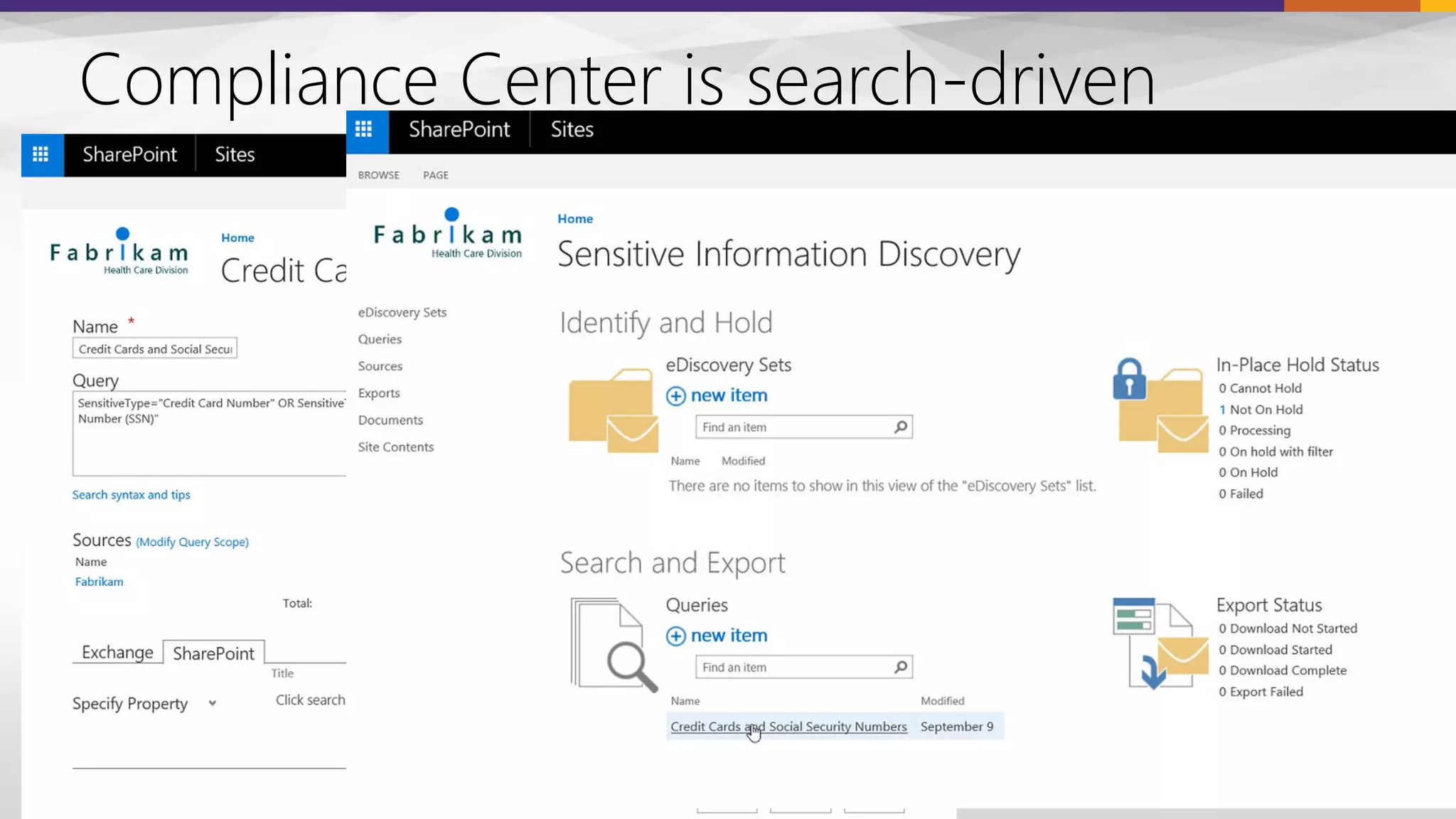
Task: Click Sites in front window top bar
Action: click(x=572, y=129)
